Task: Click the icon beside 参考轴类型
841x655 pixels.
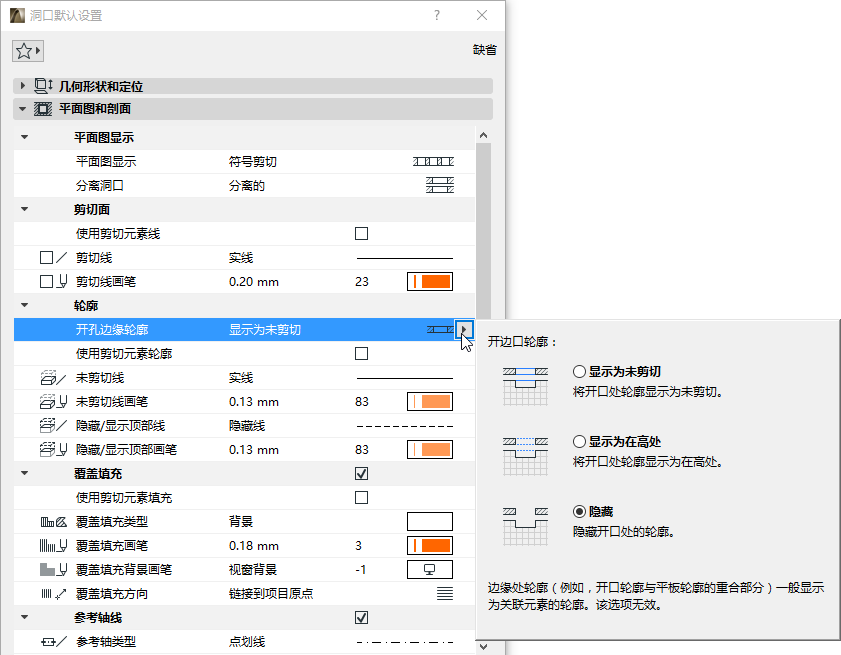Action: (54, 642)
